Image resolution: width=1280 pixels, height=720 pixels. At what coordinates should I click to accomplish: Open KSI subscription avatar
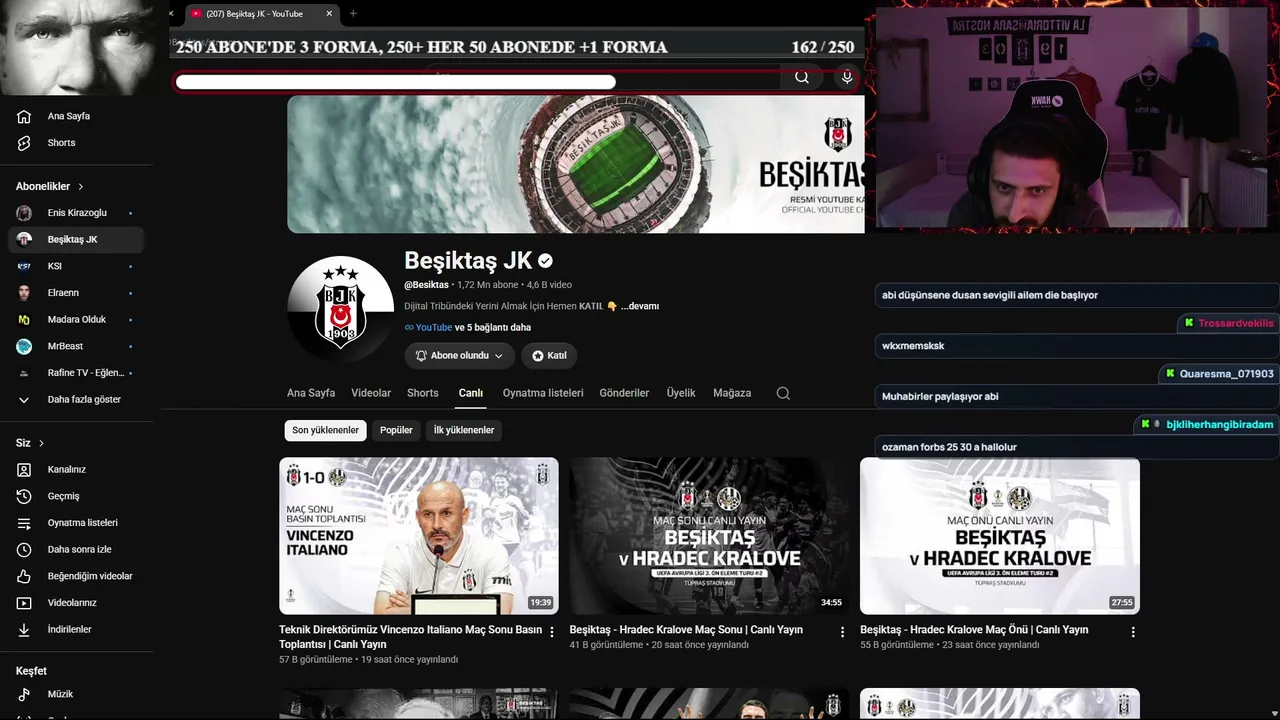[x=24, y=266]
